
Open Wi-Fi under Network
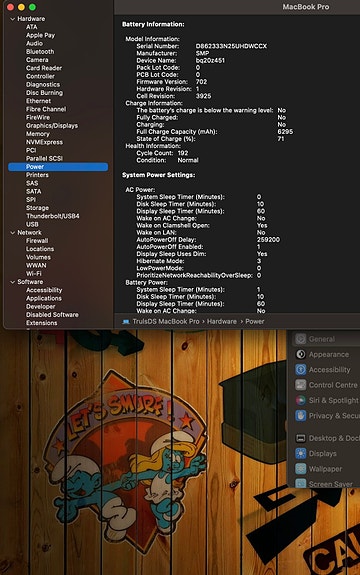click(x=34, y=274)
